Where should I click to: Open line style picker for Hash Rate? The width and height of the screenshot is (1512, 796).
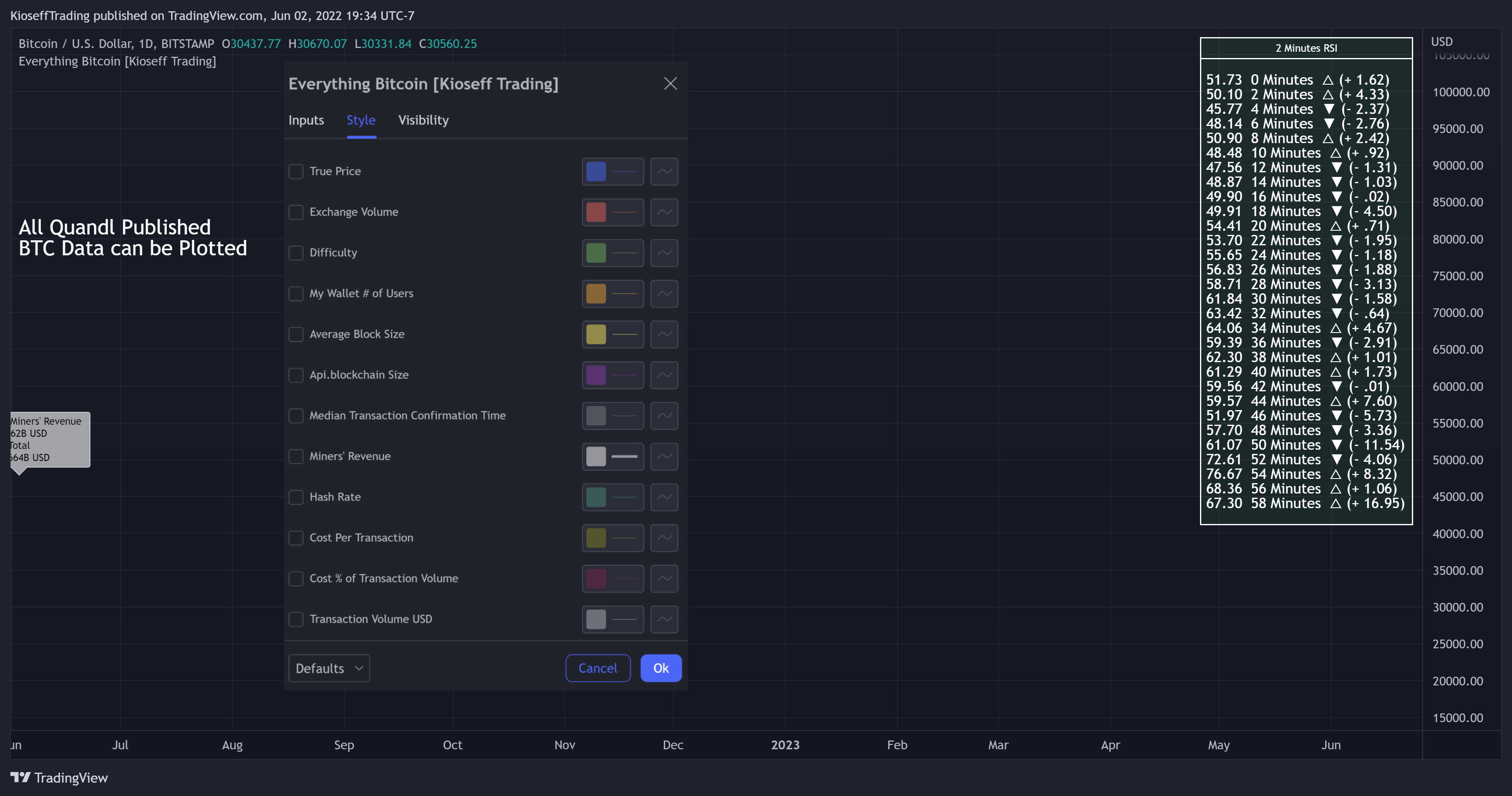coord(664,497)
